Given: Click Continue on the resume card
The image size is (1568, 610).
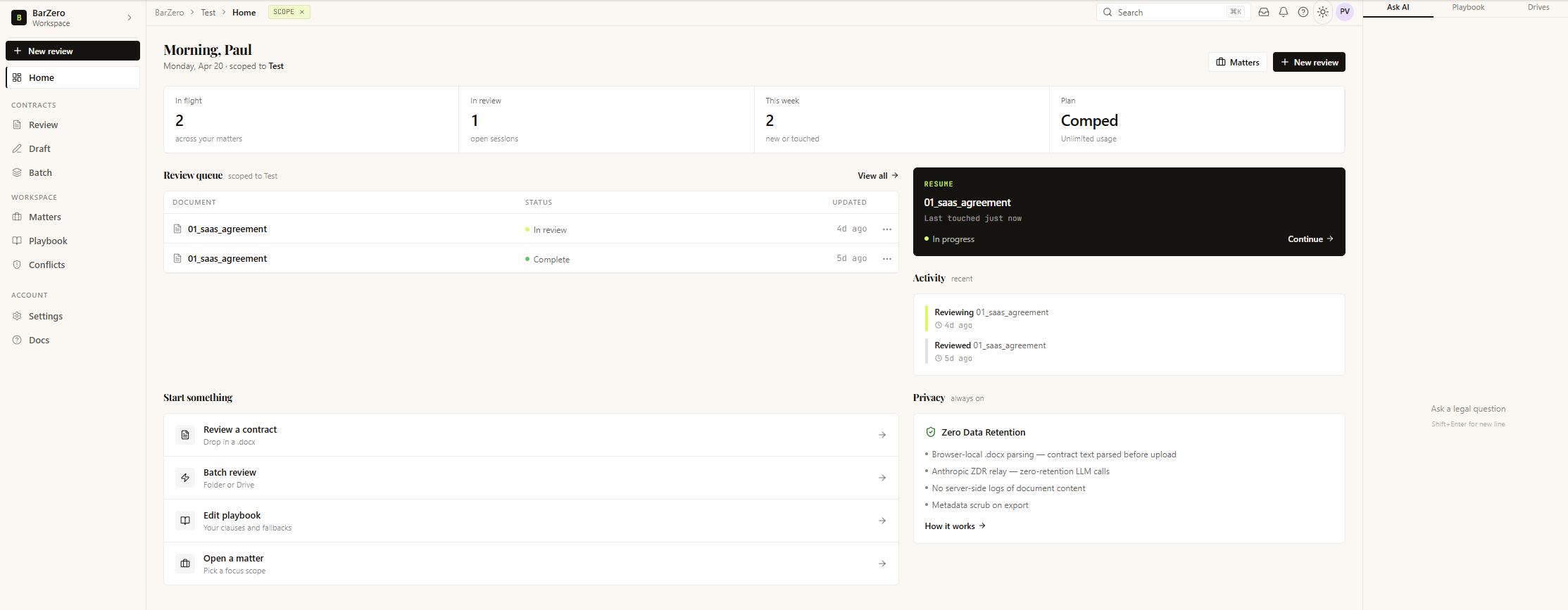Looking at the screenshot, I should 1310,239.
